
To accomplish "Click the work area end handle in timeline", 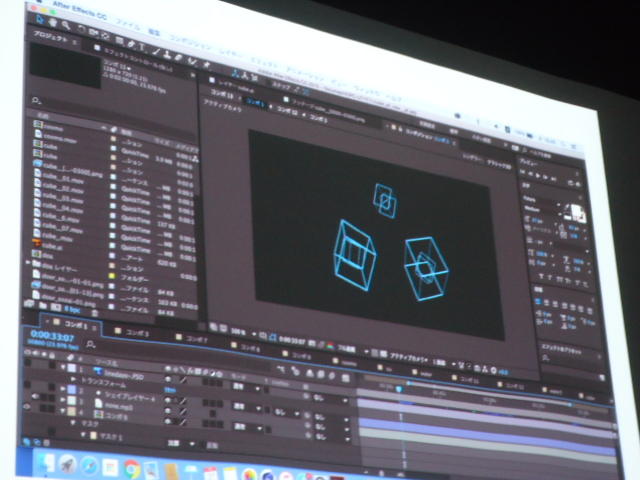I will [x=571, y=404].
